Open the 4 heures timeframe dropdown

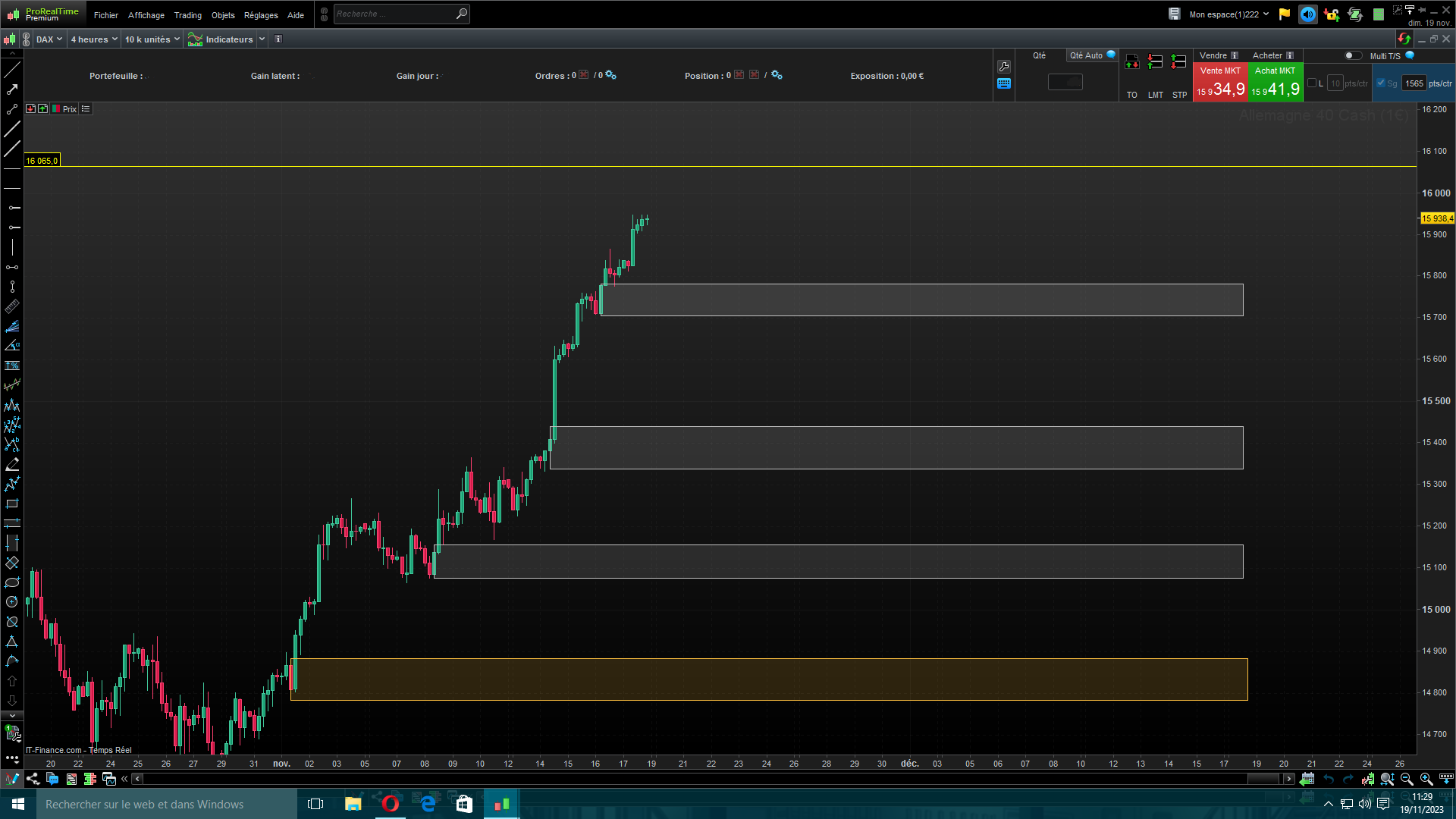[94, 39]
